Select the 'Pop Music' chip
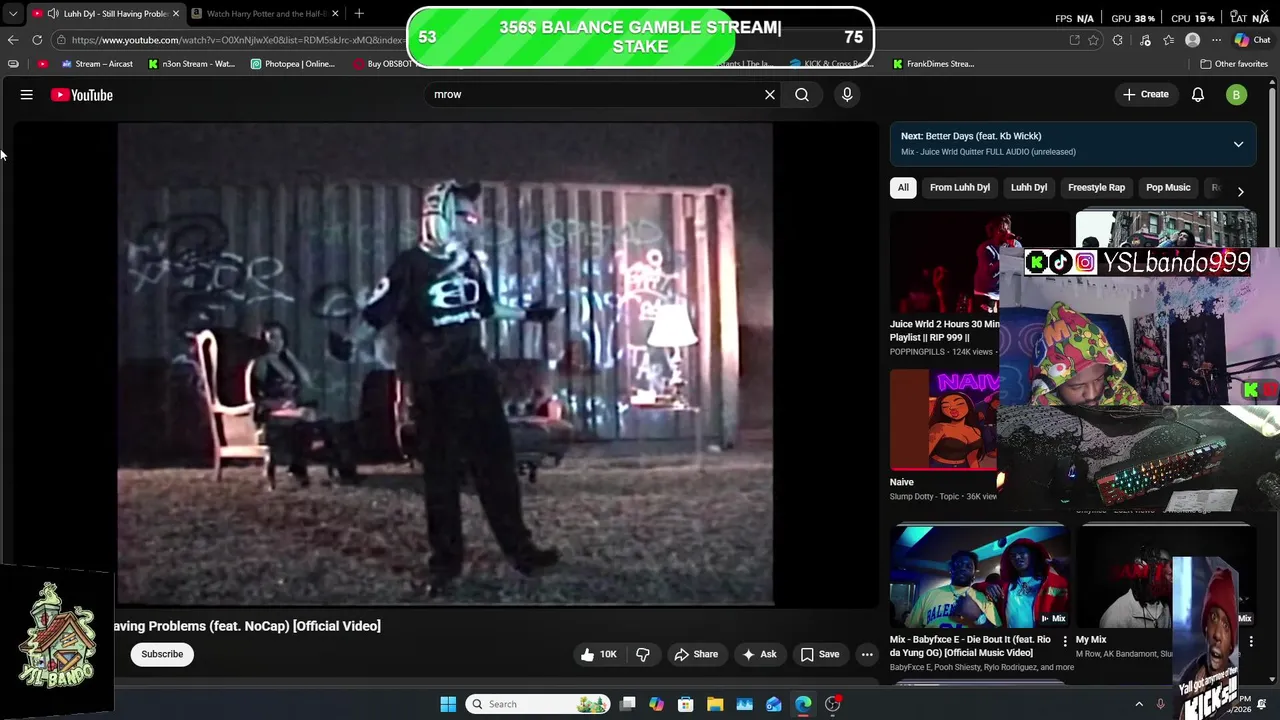This screenshot has width=1280, height=720. point(1168,187)
